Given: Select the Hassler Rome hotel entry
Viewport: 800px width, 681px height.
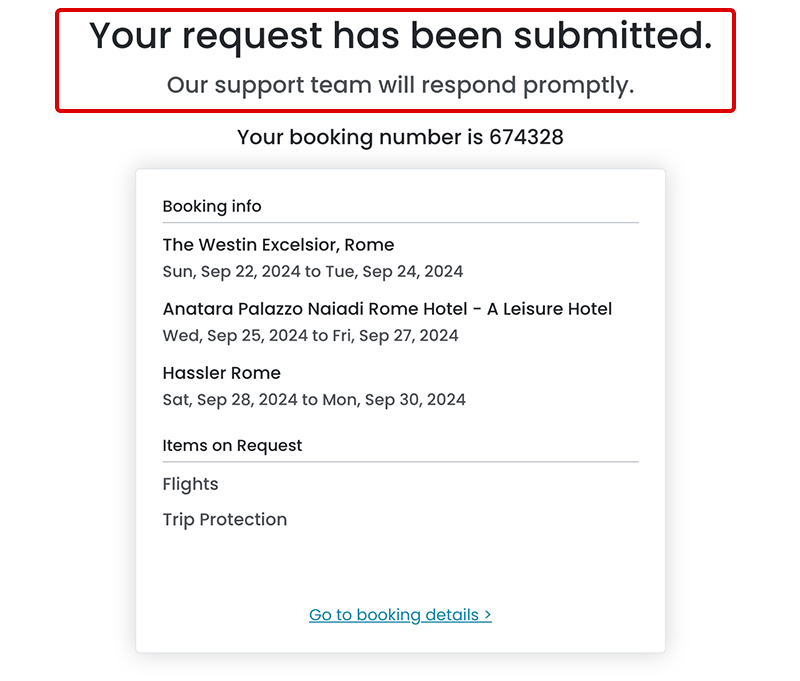Looking at the screenshot, I should 221,373.
